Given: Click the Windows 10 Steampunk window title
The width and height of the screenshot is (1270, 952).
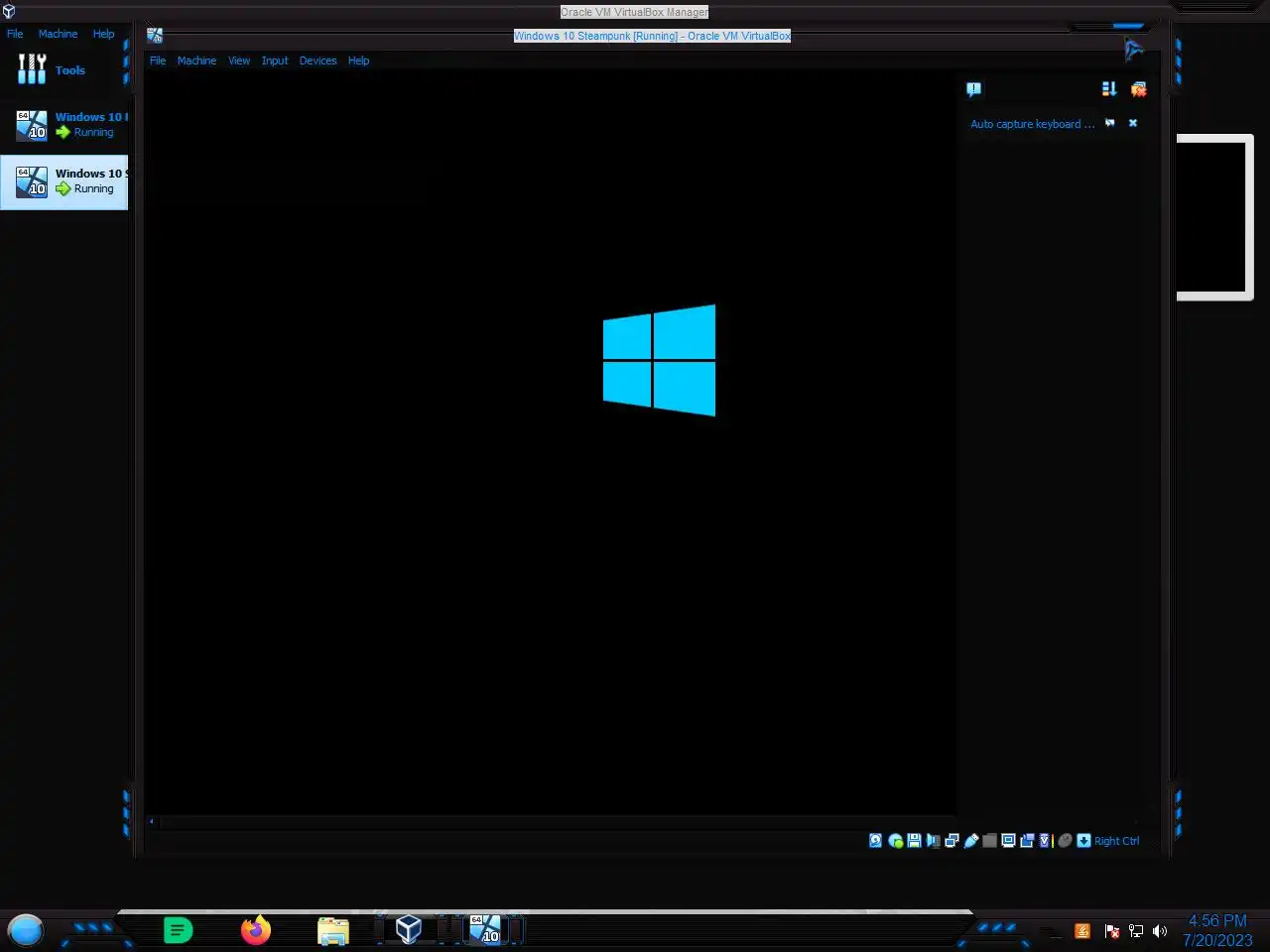Looking at the screenshot, I should [x=652, y=36].
